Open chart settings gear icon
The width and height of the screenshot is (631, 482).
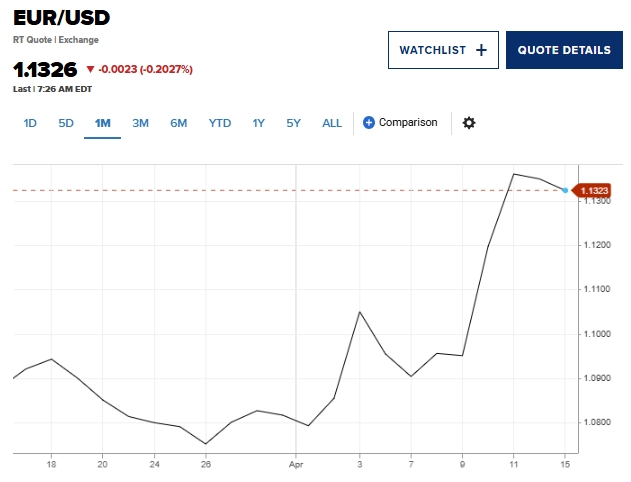pyautogui.click(x=469, y=123)
